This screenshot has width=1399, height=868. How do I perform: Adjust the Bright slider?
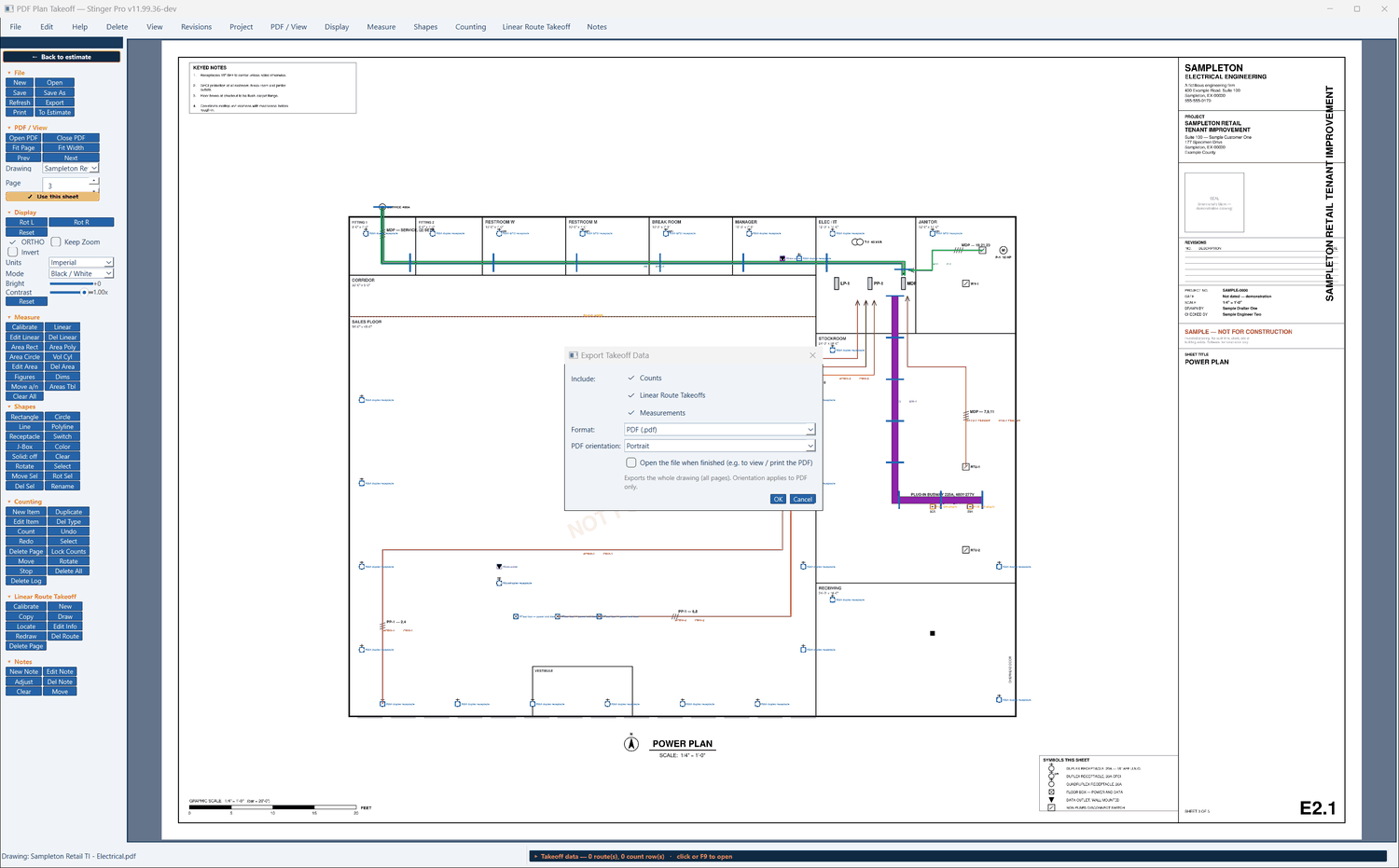point(71,283)
